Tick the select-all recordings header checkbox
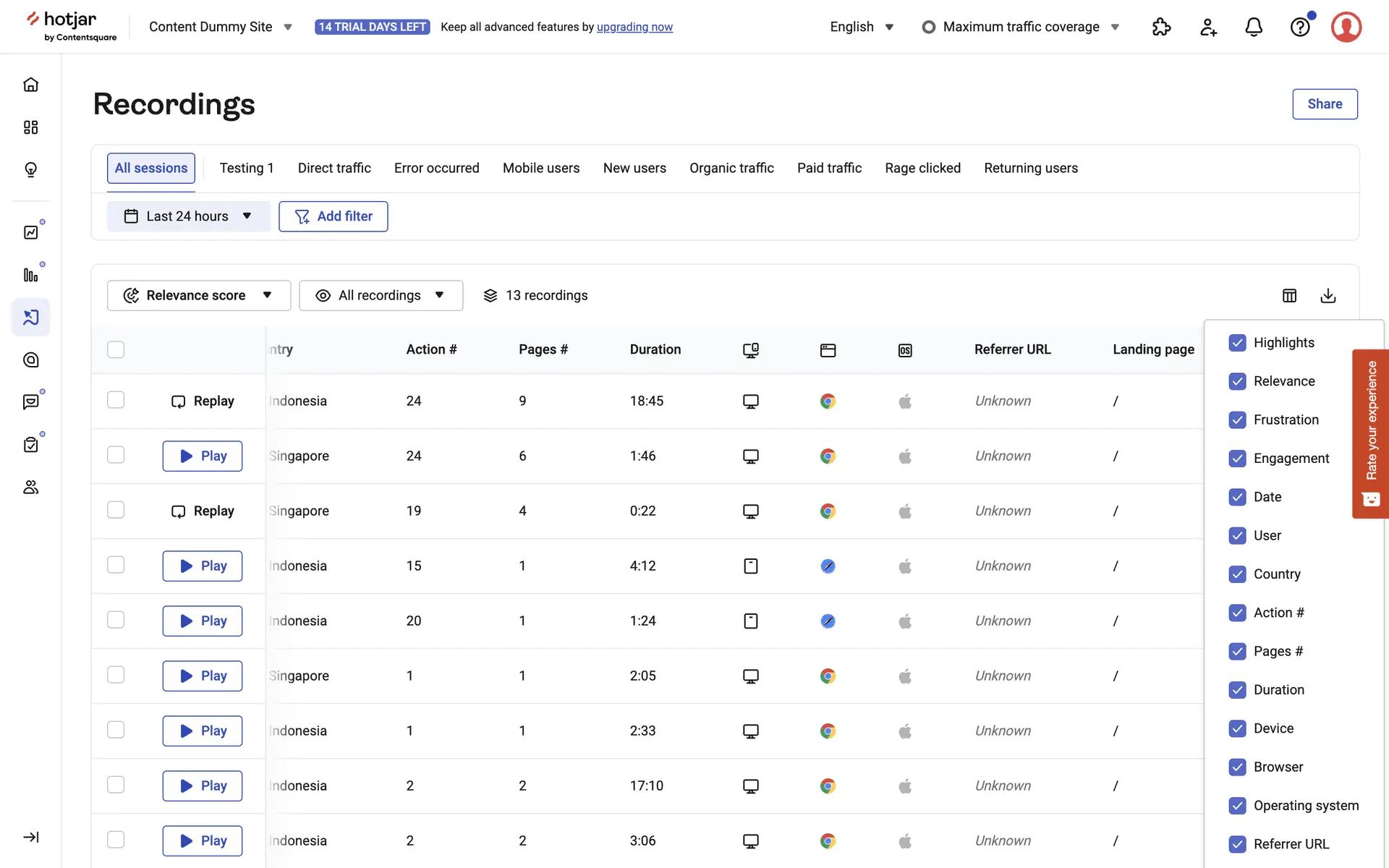The image size is (1389, 868). click(x=116, y=349)
